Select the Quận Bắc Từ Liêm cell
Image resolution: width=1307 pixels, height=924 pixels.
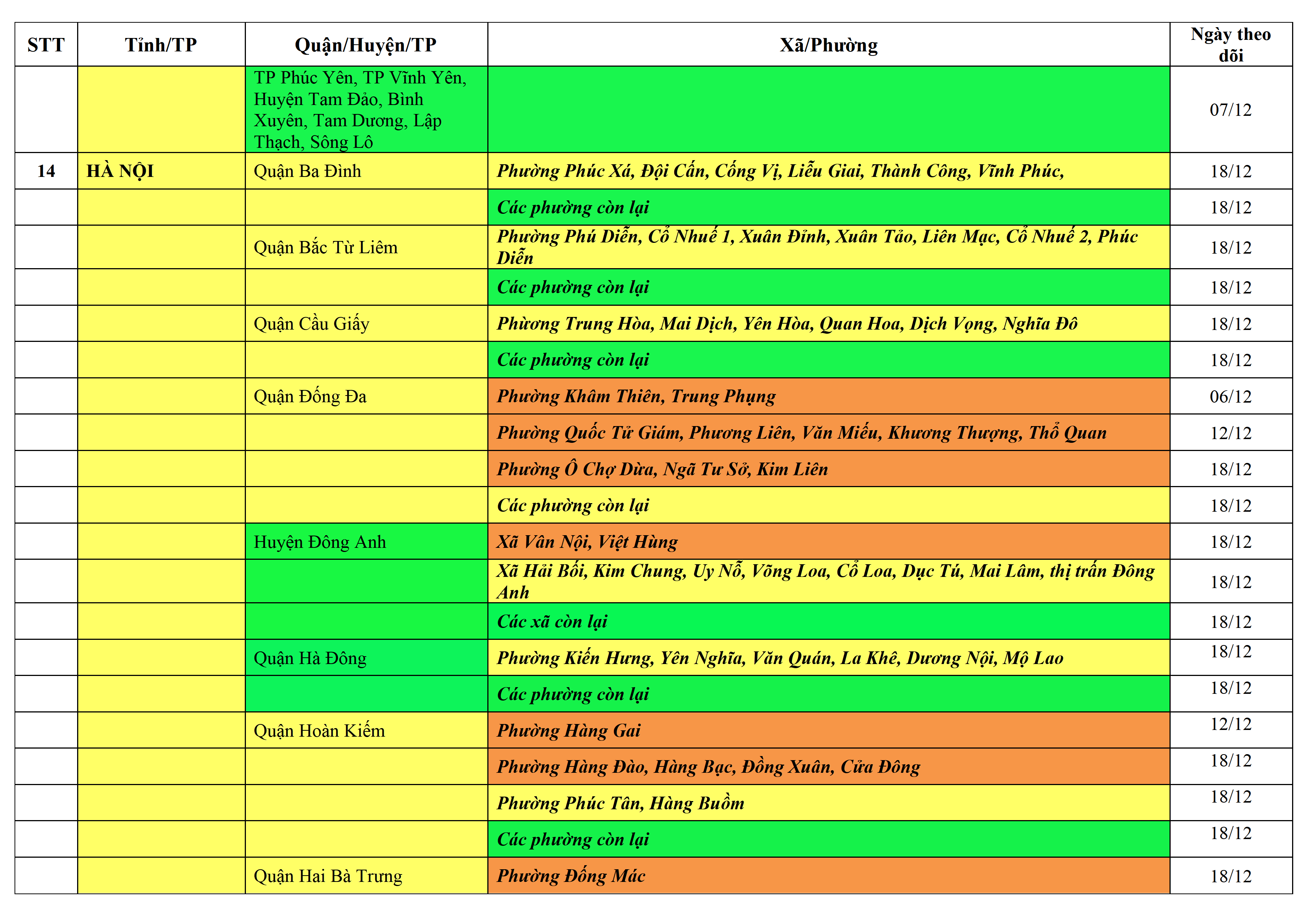[365, 247]
